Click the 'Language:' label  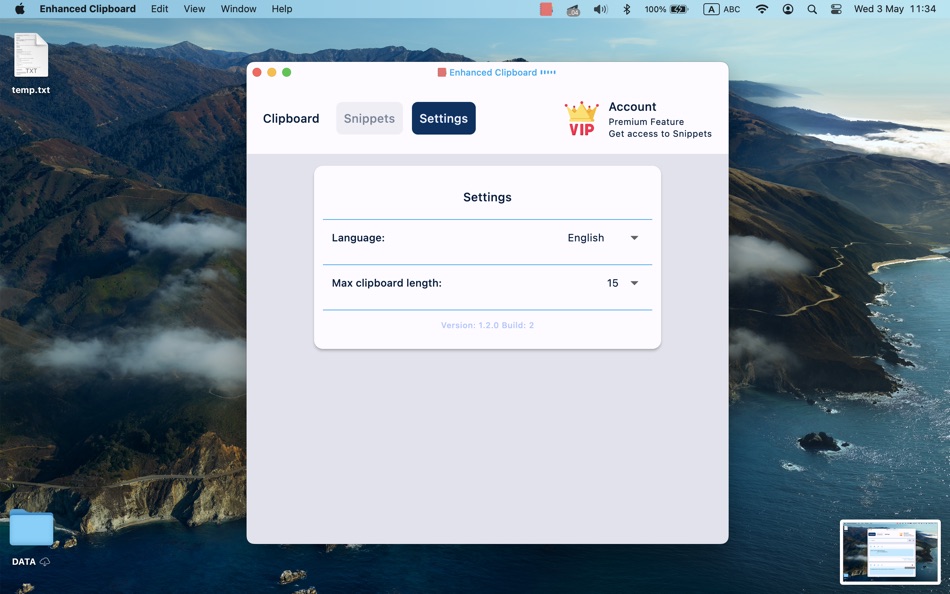coord(358,238)
